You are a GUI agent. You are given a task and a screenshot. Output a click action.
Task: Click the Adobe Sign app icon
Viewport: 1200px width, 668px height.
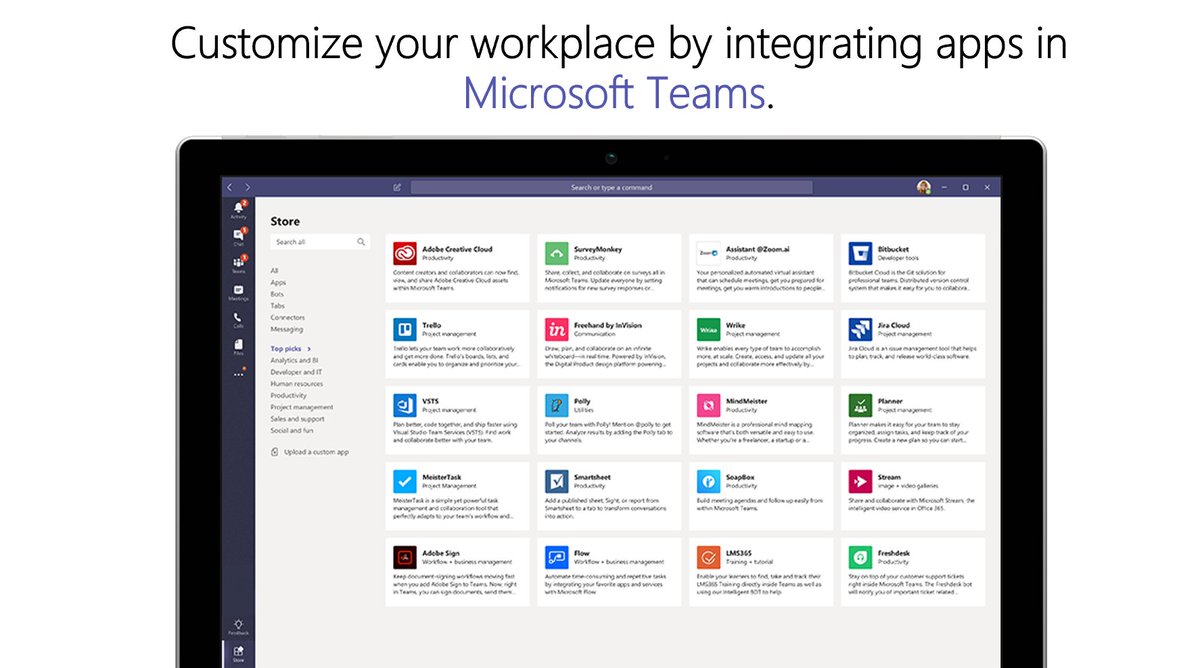click(x=404, y=557)
